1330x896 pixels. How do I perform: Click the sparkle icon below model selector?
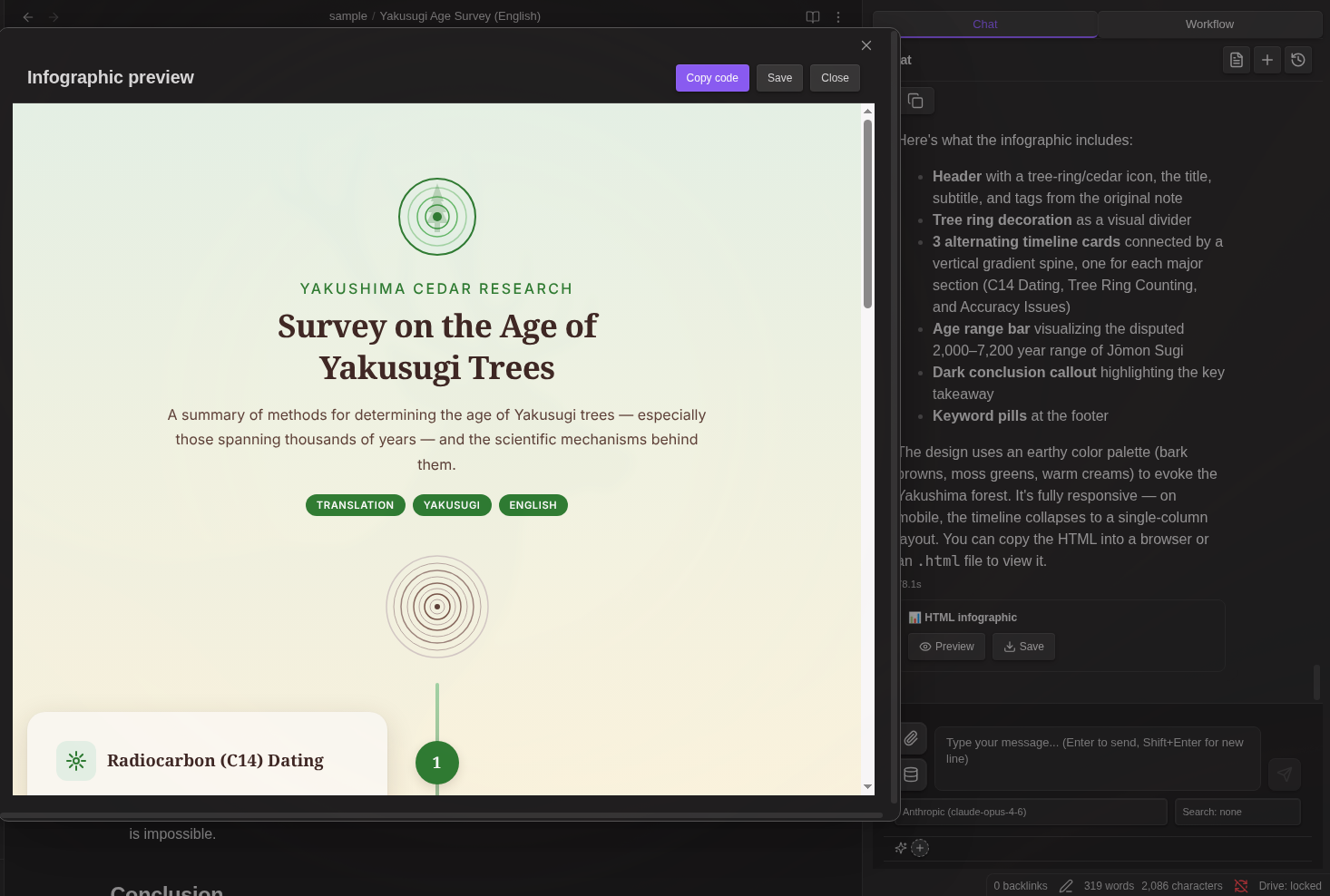[x=901, y=848]
